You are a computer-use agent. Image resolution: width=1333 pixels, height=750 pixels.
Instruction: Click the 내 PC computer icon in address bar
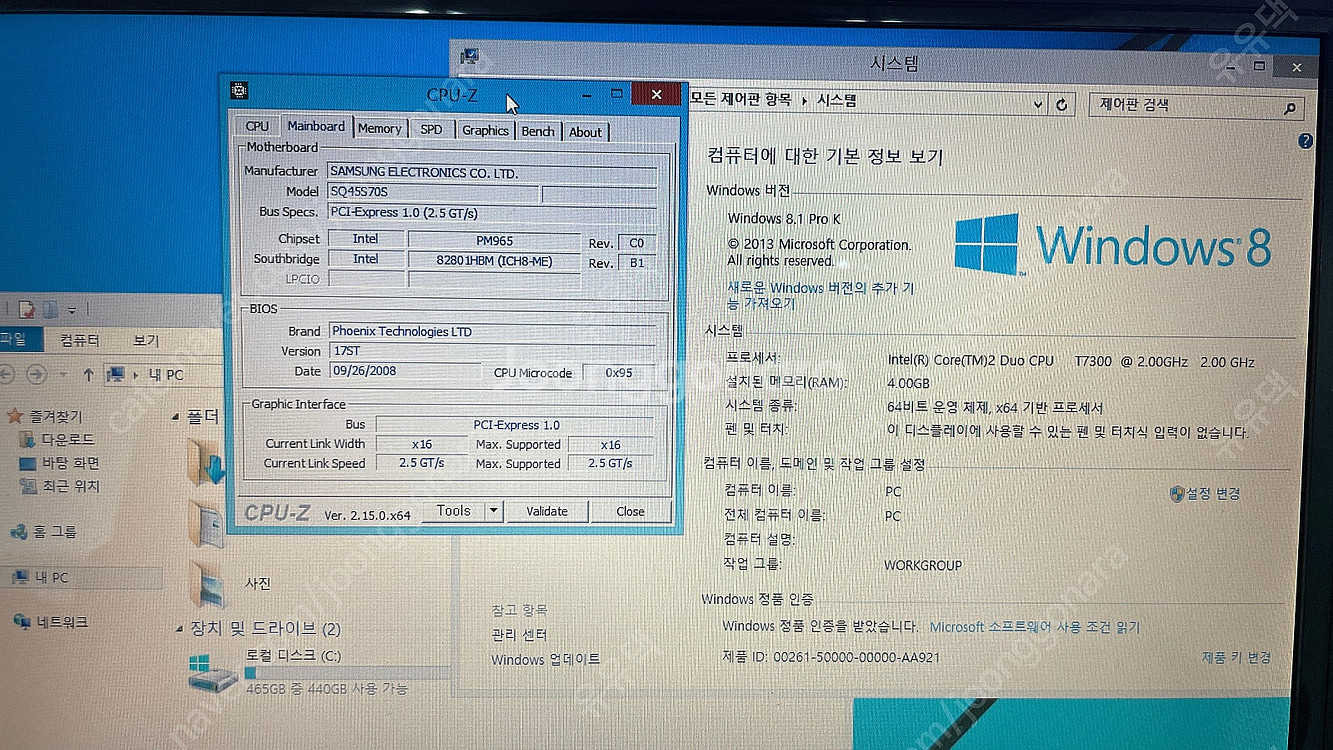tap(116, 375)
